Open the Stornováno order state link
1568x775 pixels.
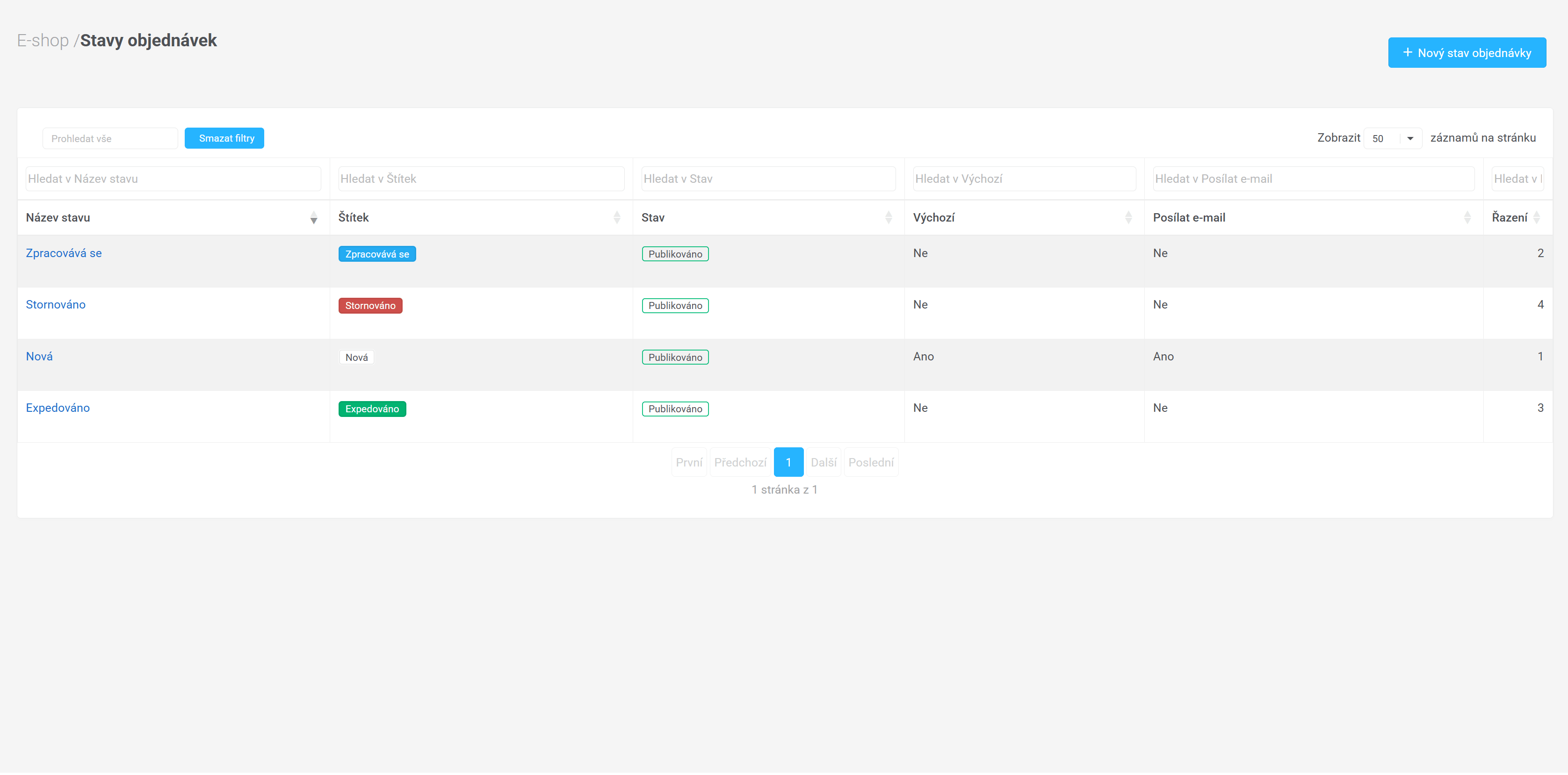point(55,305)
